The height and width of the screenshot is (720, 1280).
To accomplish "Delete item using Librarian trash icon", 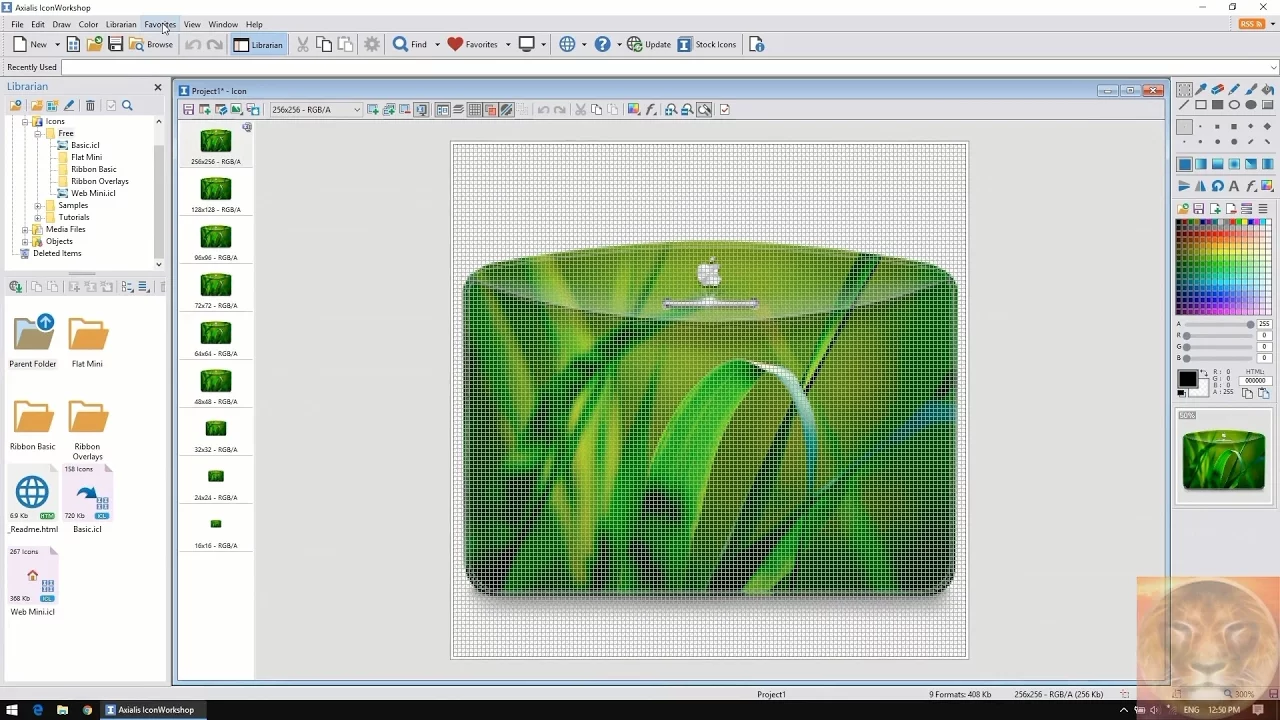I will pos(90,105).
